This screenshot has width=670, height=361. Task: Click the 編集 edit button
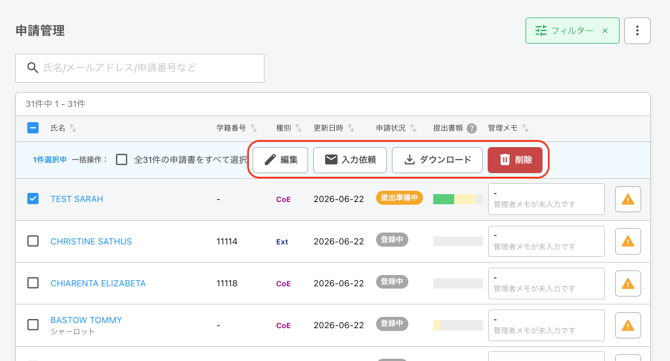click(280, 160)
